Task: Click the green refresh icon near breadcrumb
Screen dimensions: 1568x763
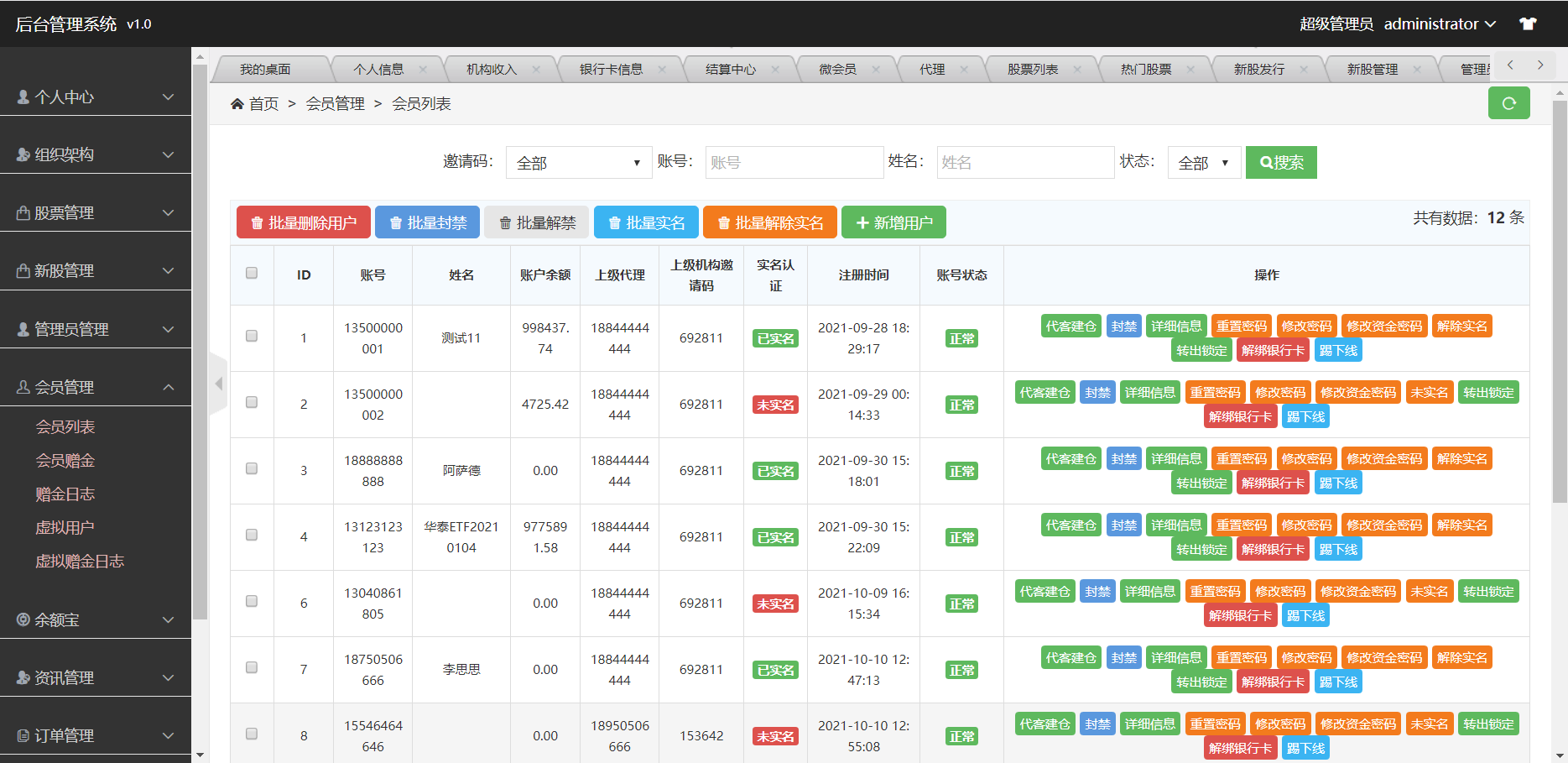Action: pos(1508,102)
